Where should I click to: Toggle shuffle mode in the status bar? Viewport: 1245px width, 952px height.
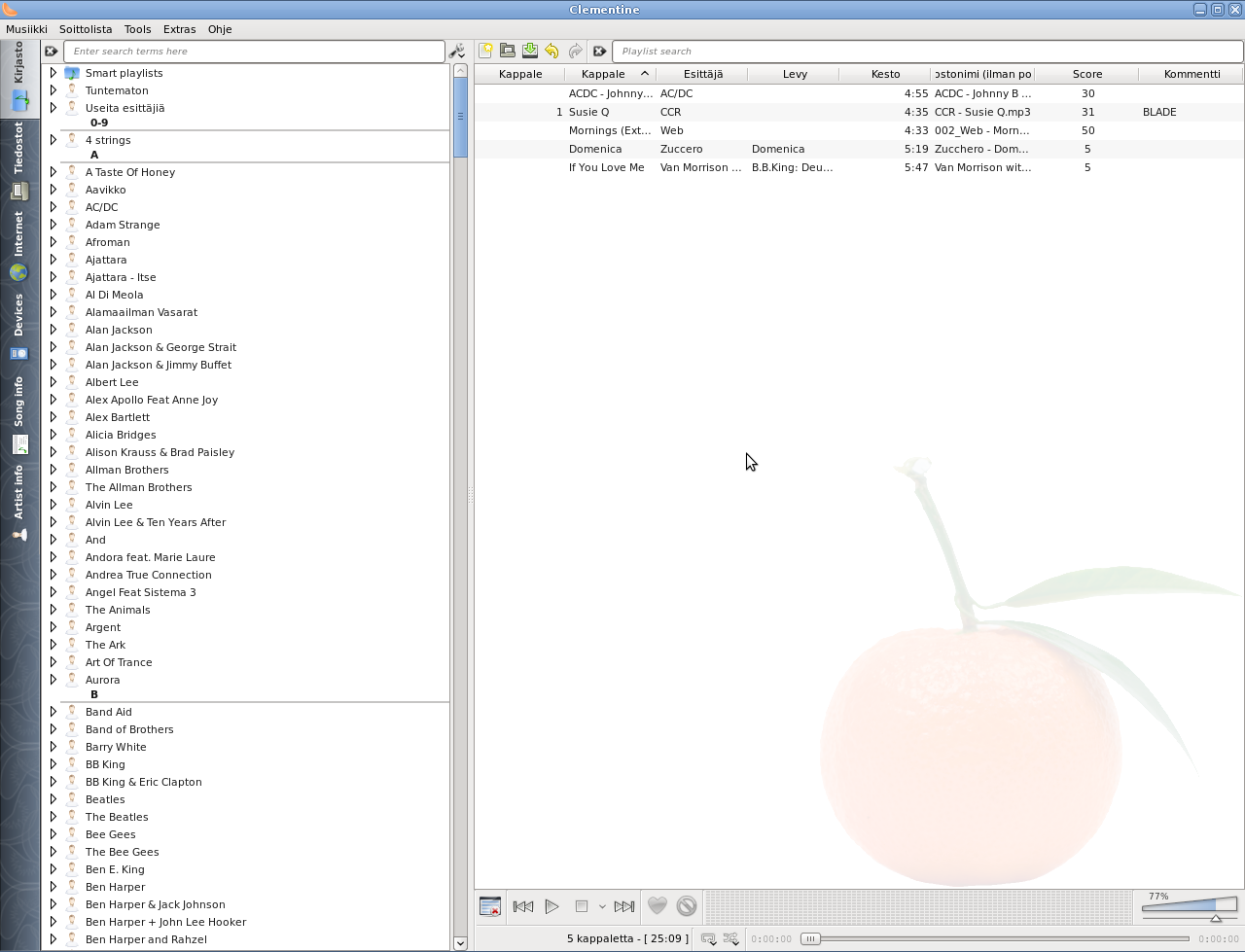tap(731, 939)
